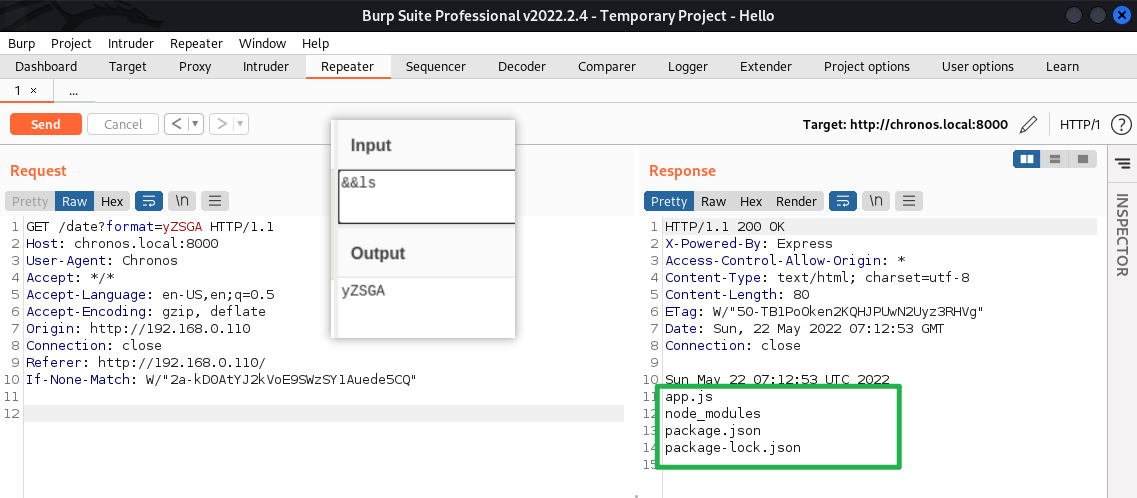Expand the Inspector panel icon

(x=1122, y=164)
